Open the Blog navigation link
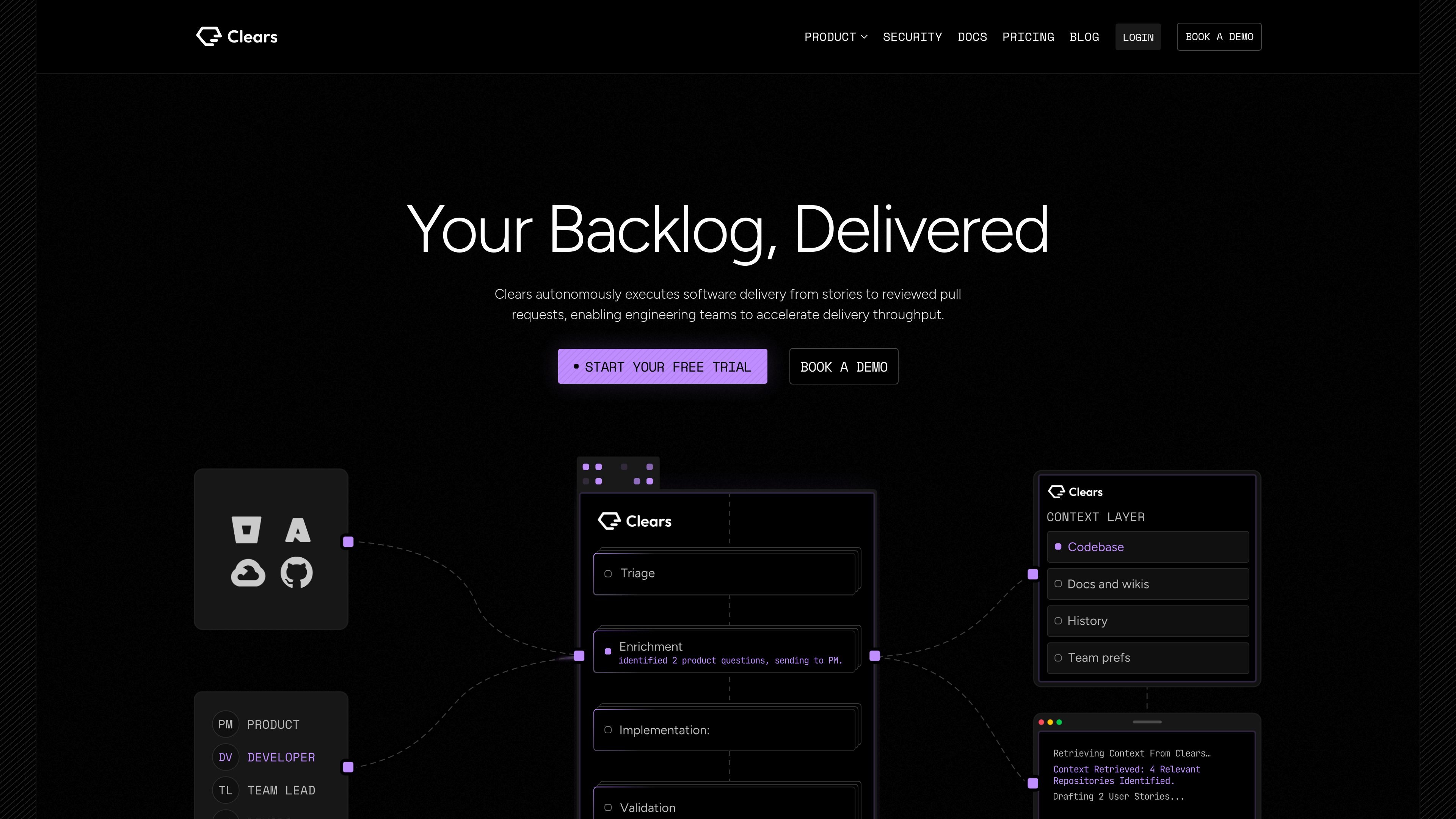The height and width of the screenshot is (819, 1456). 1084,37
